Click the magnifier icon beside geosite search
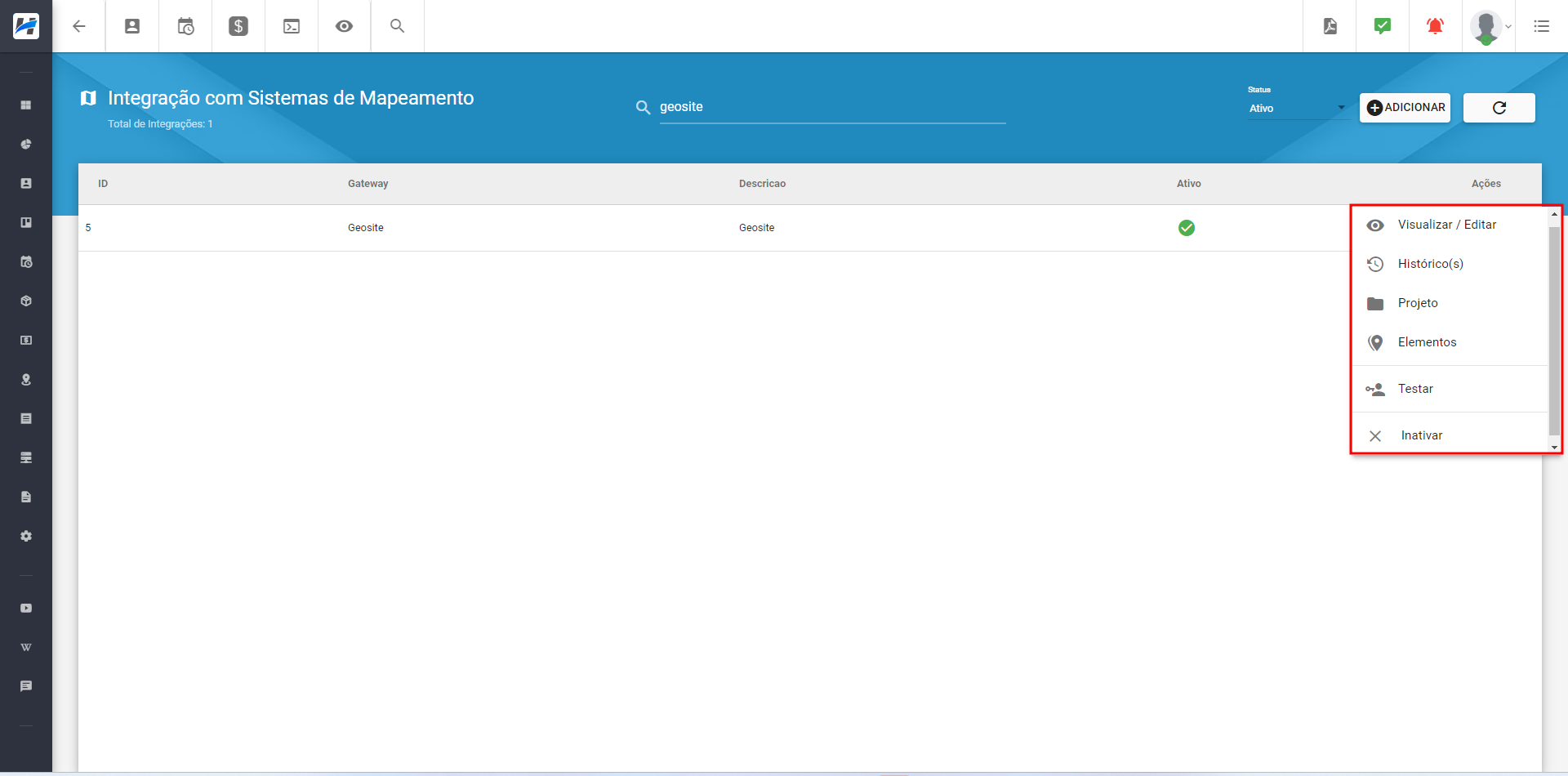 (644, 108)
